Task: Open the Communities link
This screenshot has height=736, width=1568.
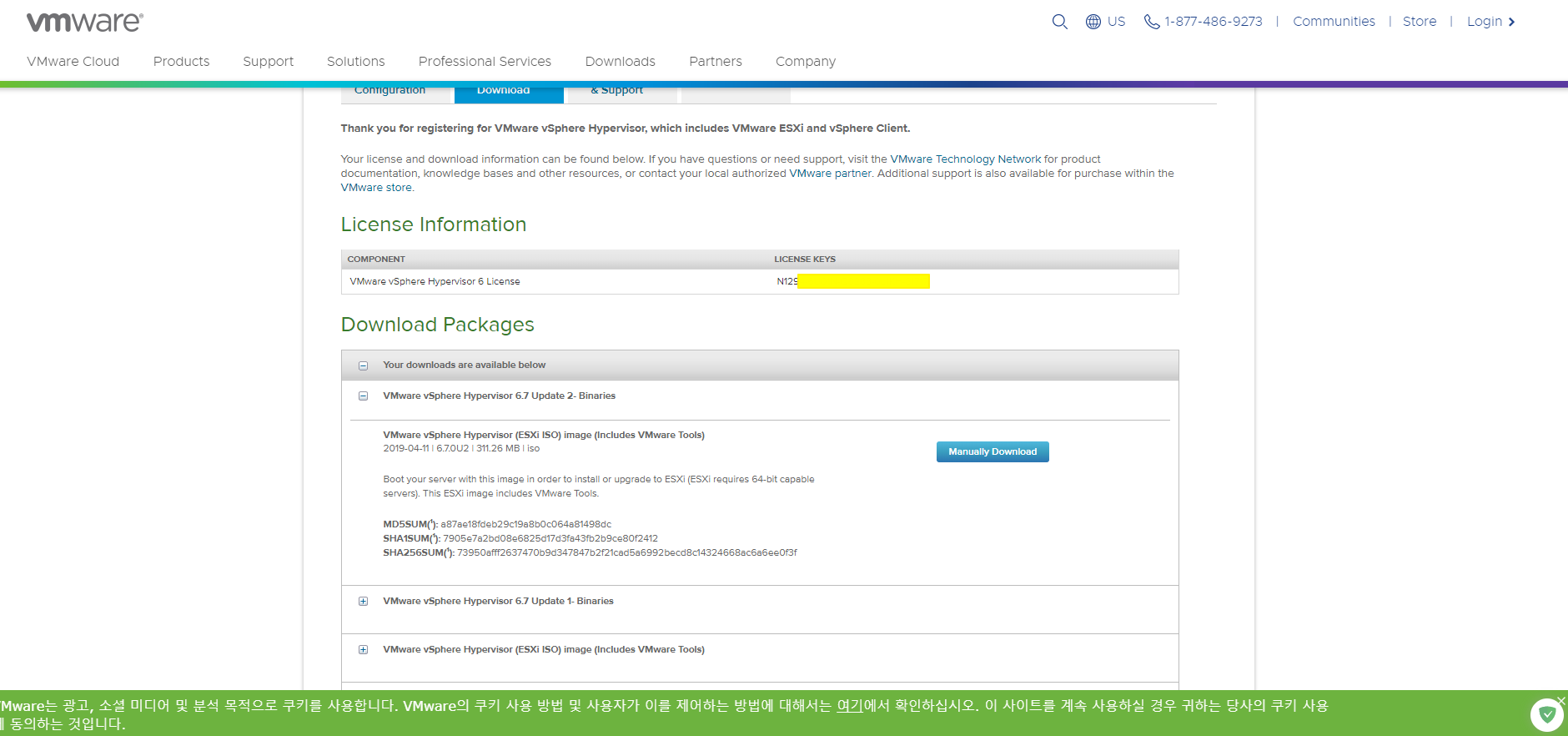Action: 1334,22
